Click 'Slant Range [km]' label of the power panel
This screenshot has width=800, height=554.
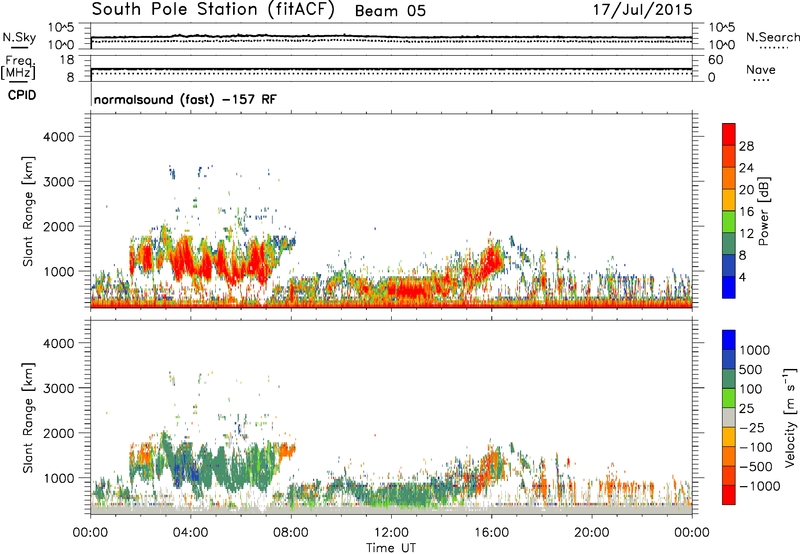pyautogui.click(x=28, y=211)
